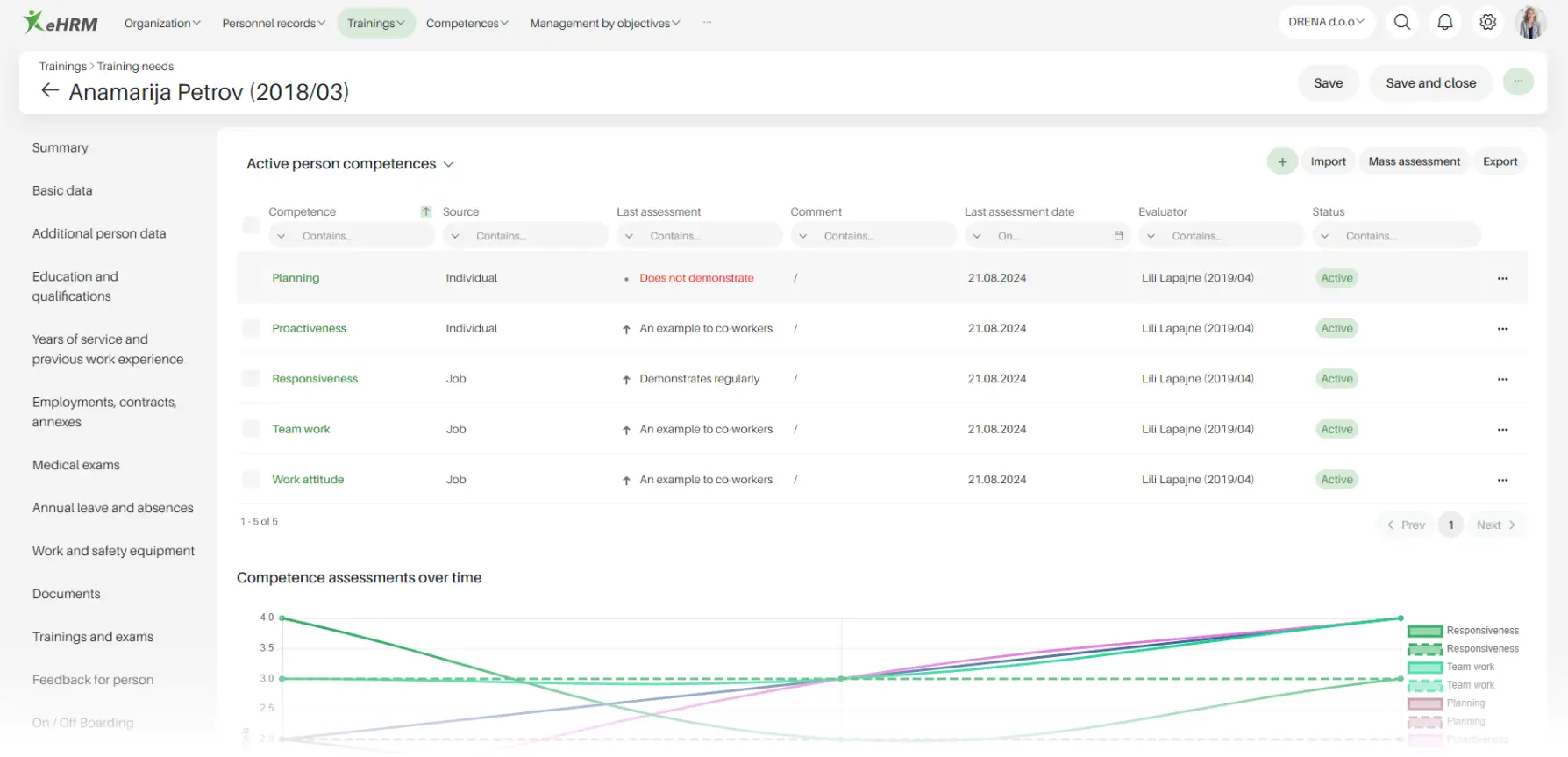Open the settings gear icon

(1487, 22)
